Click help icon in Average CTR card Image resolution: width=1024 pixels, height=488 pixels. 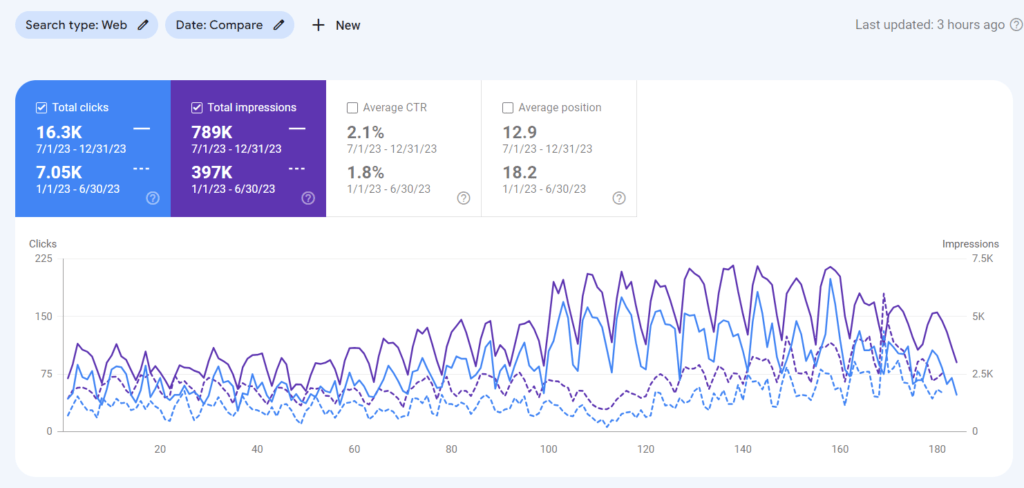pyautogui.click(x=464, y=198)
